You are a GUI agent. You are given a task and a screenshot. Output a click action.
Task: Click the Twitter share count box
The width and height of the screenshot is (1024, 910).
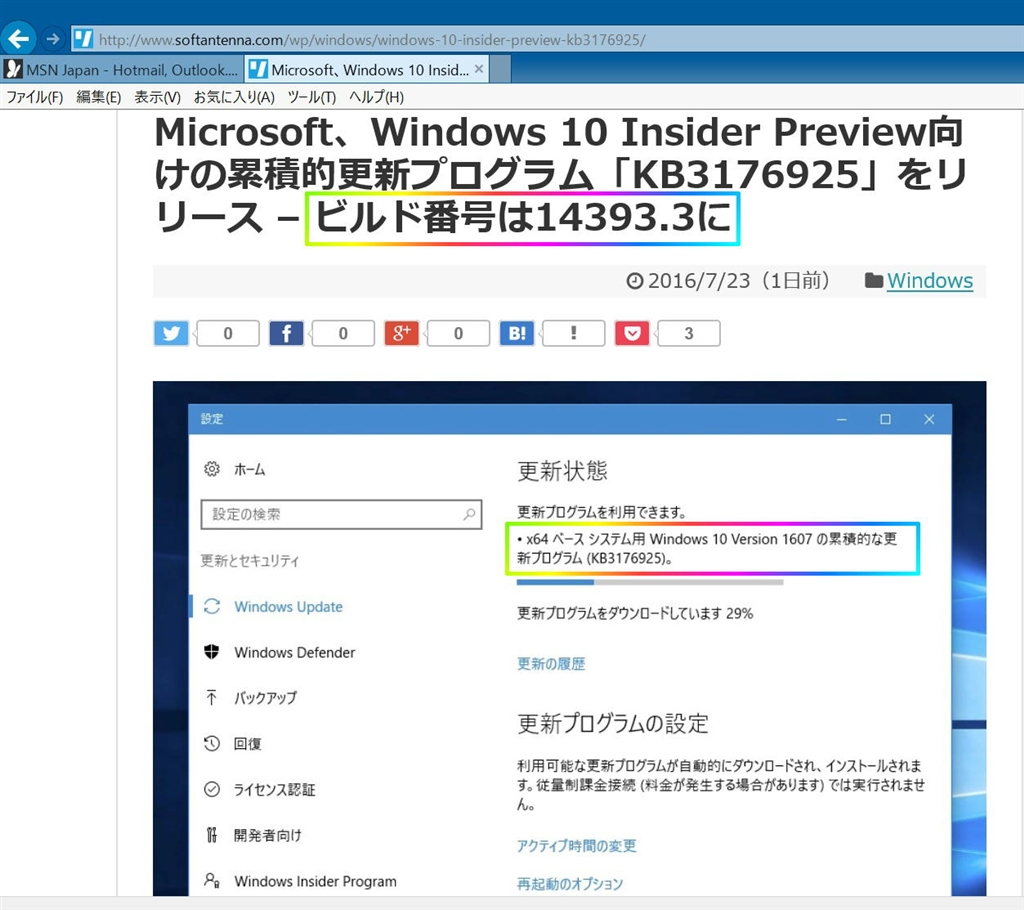point(227,333)
